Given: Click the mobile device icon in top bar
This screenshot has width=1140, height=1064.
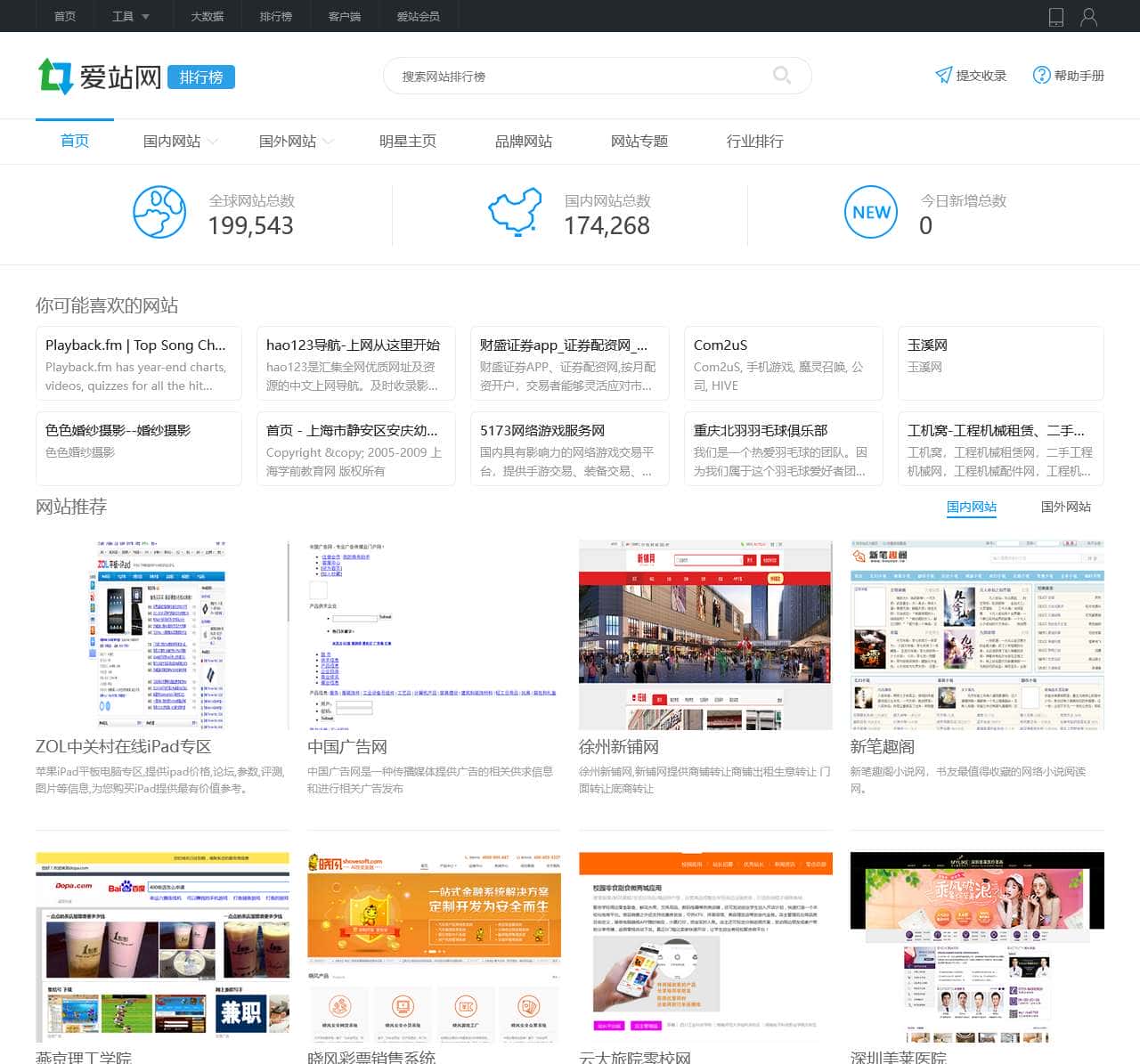Looking at the screenshot, I should (1055, 17).
